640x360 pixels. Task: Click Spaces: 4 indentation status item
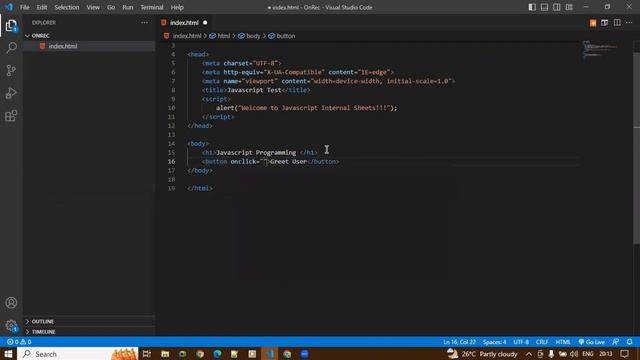494,342
